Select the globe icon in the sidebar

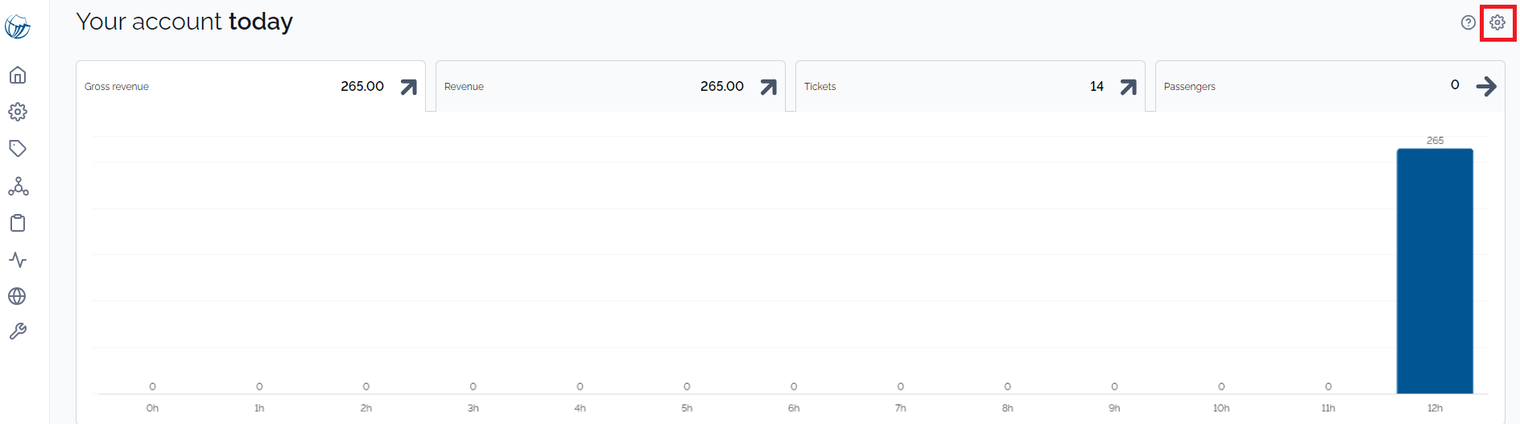tap(17, 296)
